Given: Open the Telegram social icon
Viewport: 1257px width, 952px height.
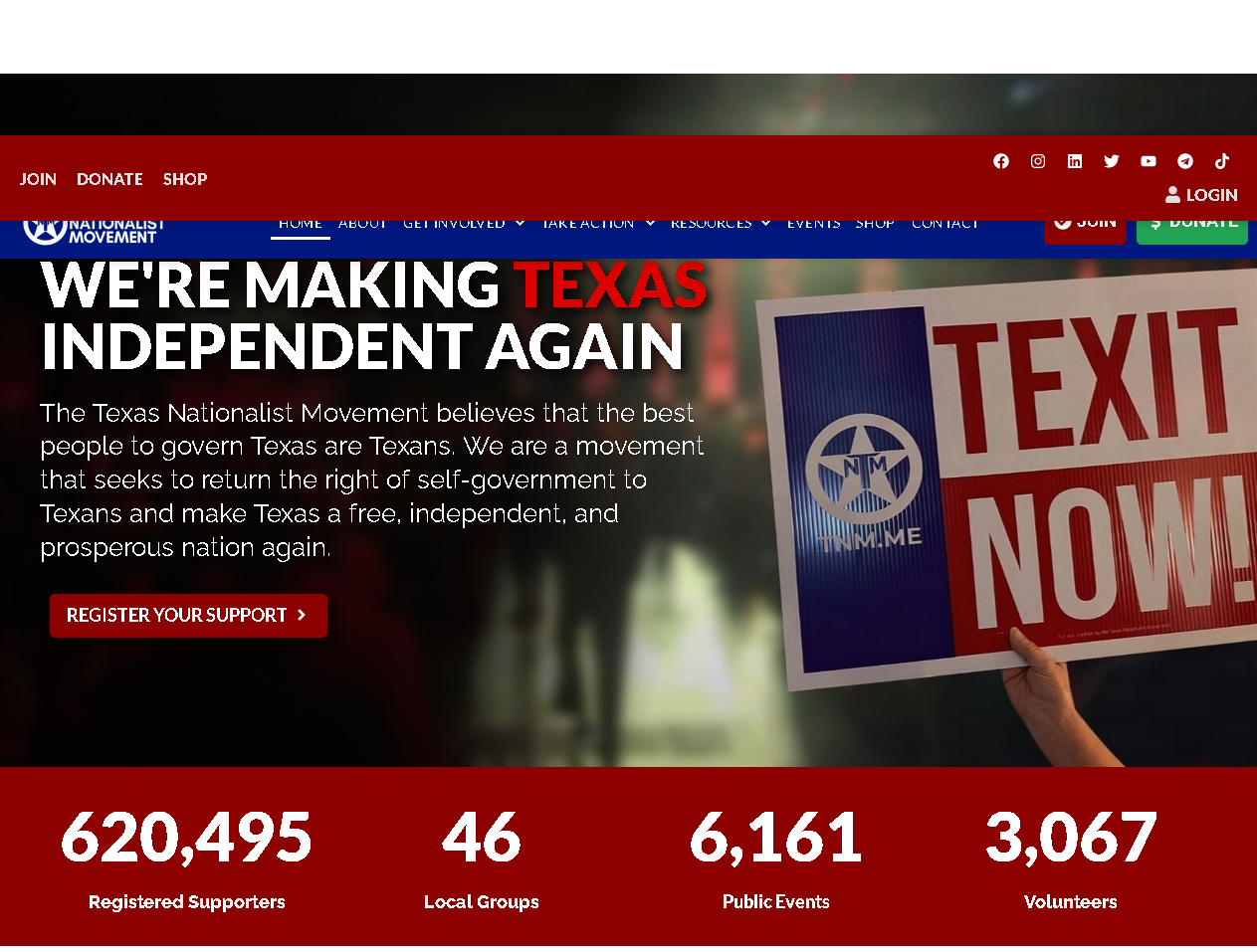Looking at the screenshot, I should (x=1185, y=161).
